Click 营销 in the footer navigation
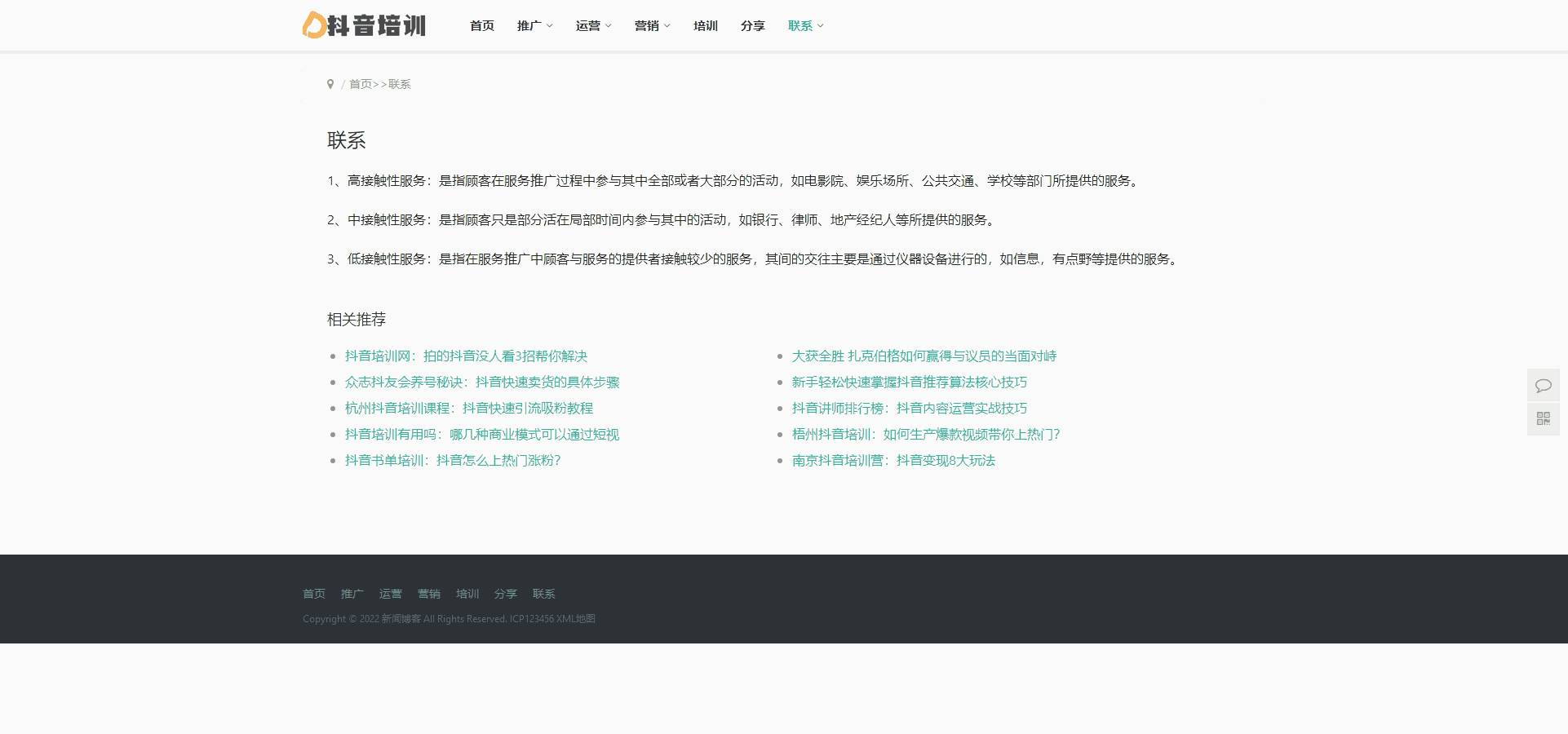The width and height of the screenshot is (1568, 734). (430, 594)
